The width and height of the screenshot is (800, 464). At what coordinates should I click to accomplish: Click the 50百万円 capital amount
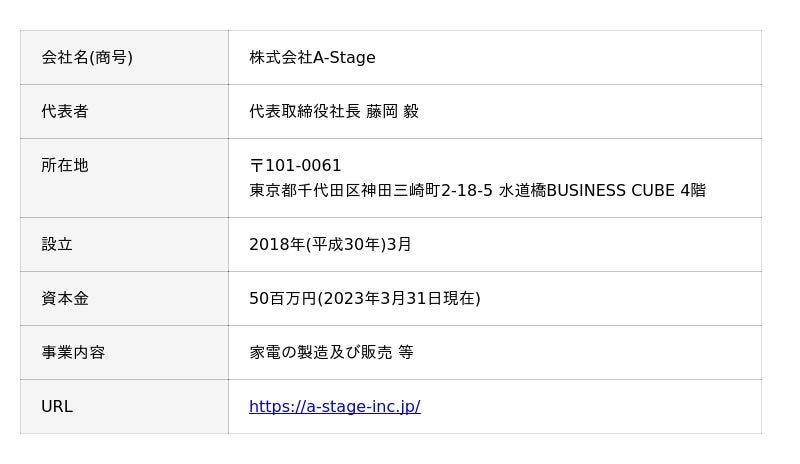[x=282, y=298]
